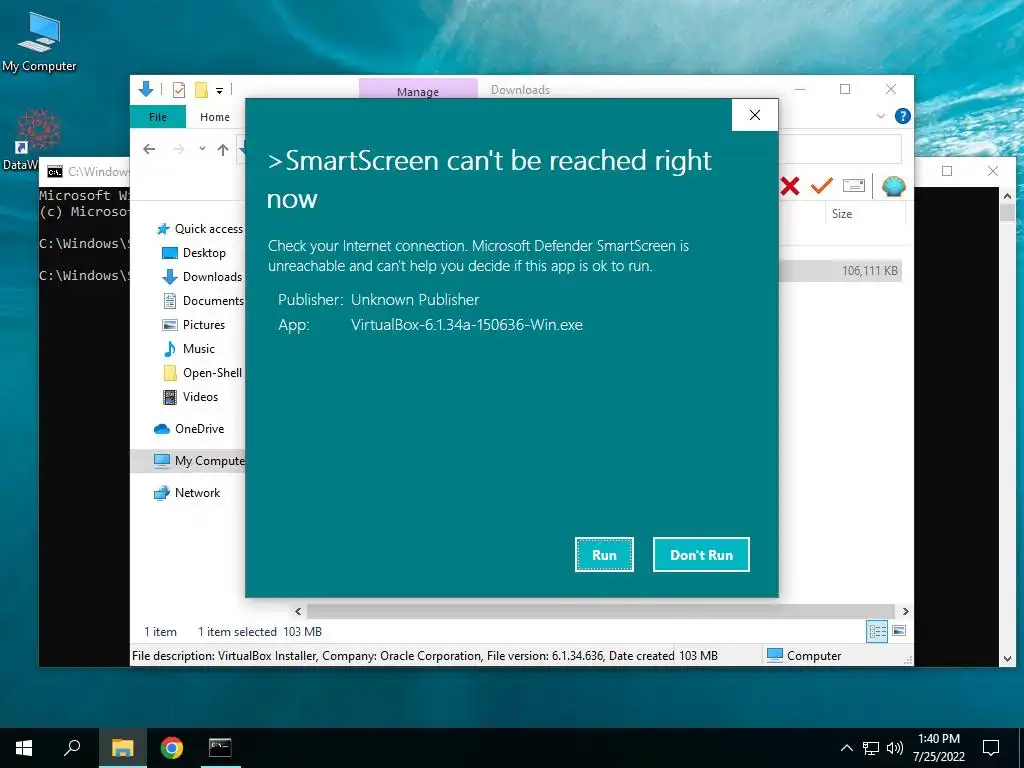Click Computer entry in status bar
The height and width of the screenshot is (768, 1024).
point(803,655)
